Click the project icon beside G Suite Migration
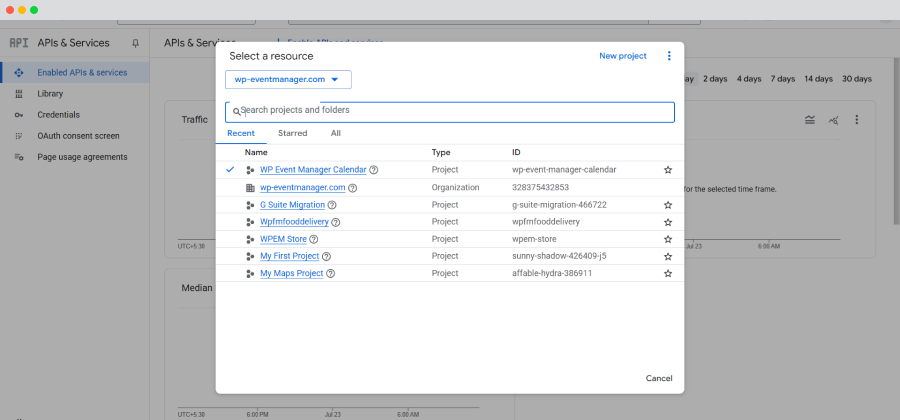 tap(250, 205)
